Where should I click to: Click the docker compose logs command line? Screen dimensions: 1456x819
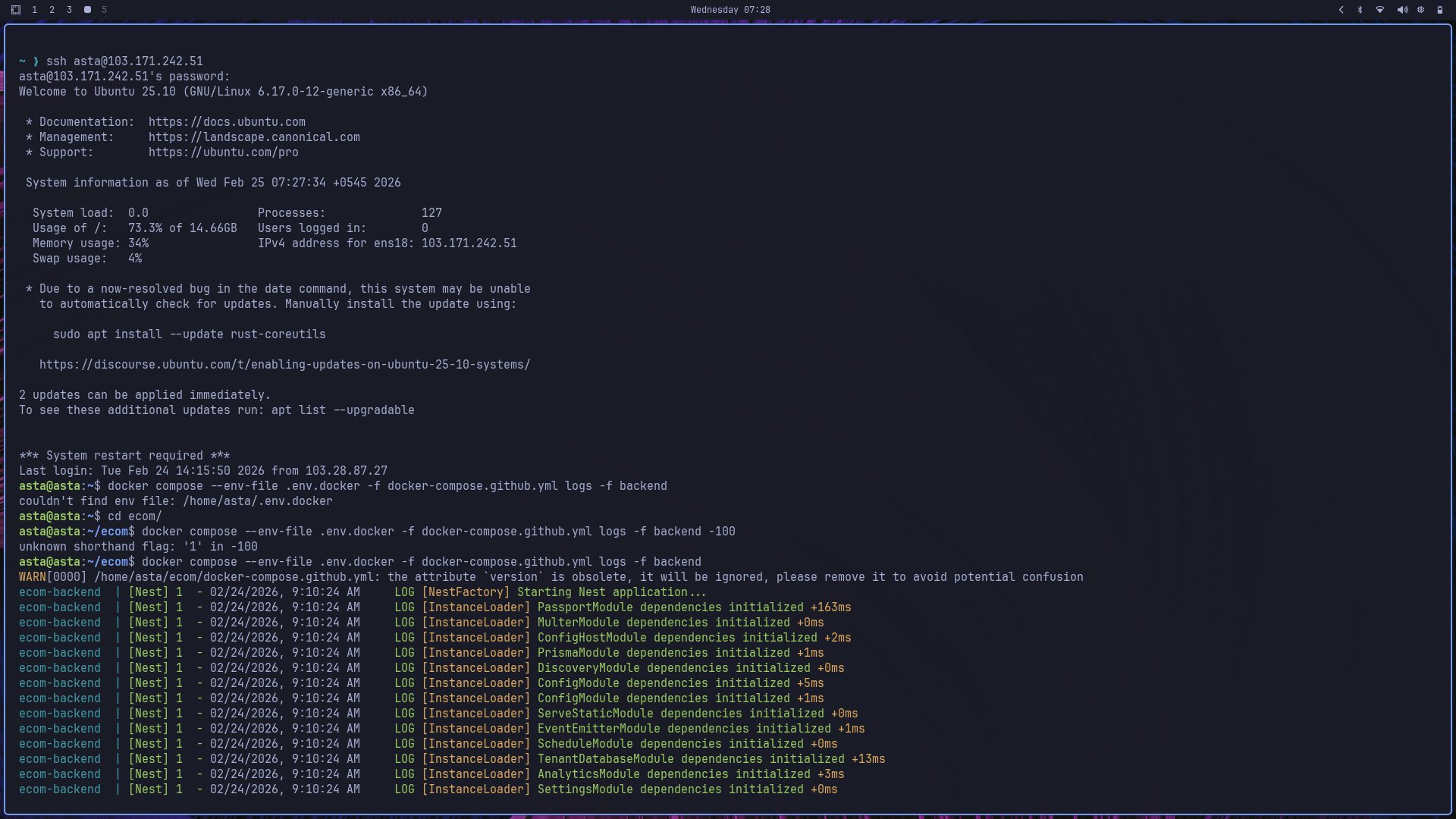click(422, 562)
